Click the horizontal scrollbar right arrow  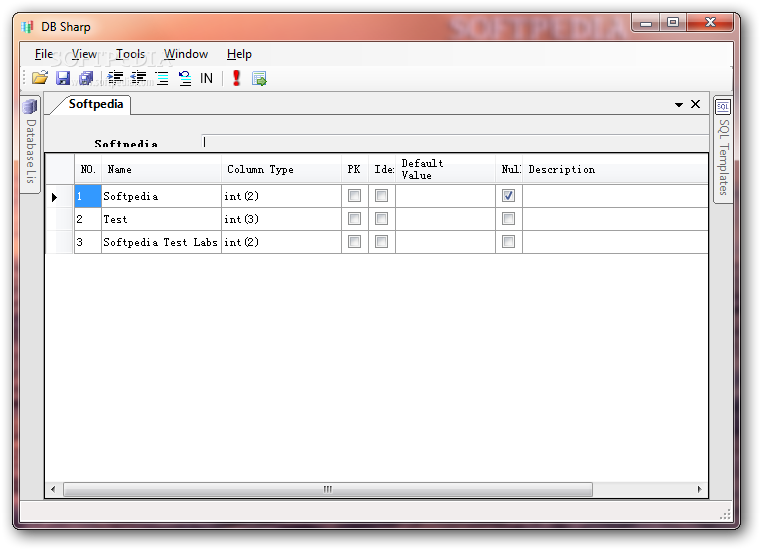[x=699, y=489]
